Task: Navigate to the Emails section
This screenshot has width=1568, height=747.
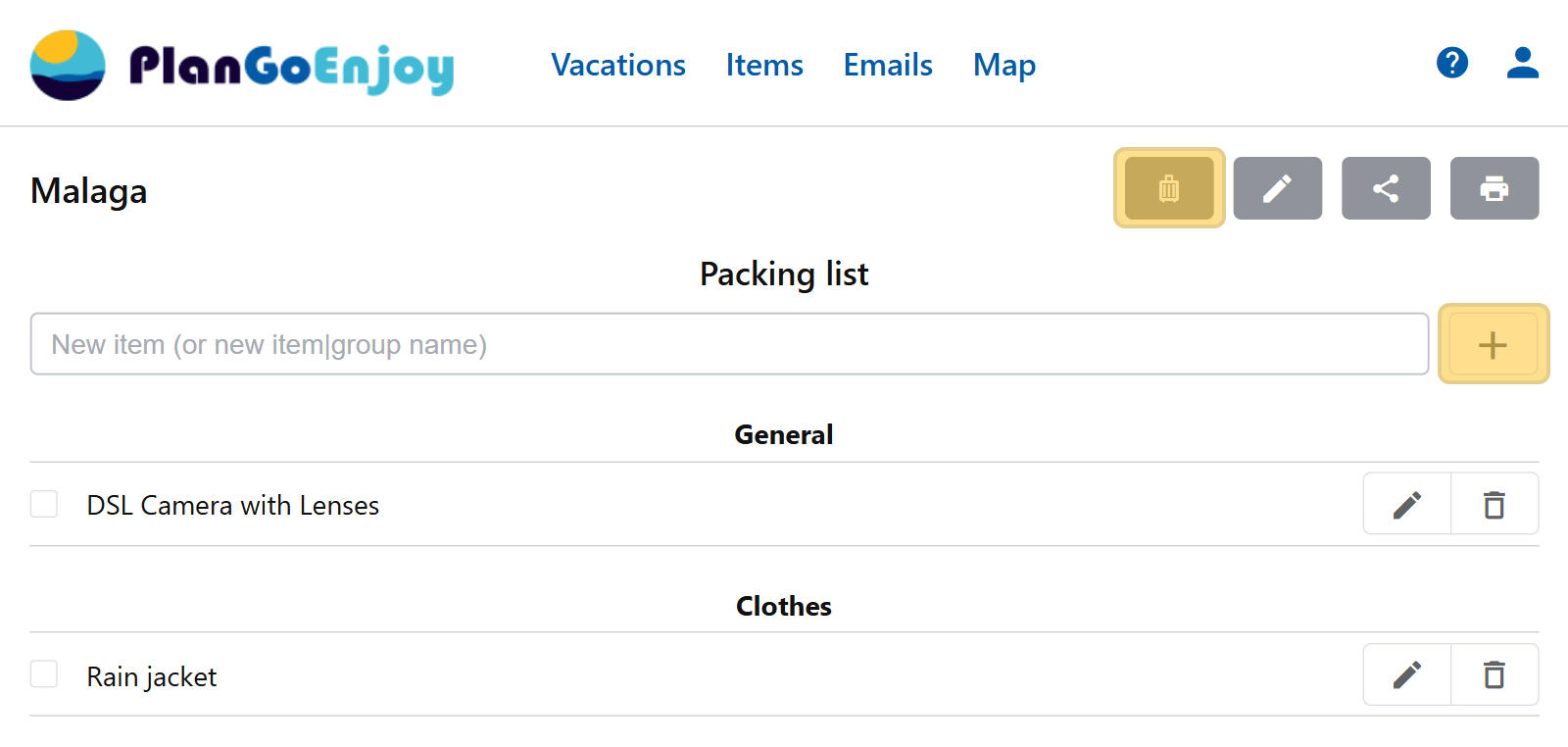Action: [x=888, y=65]
